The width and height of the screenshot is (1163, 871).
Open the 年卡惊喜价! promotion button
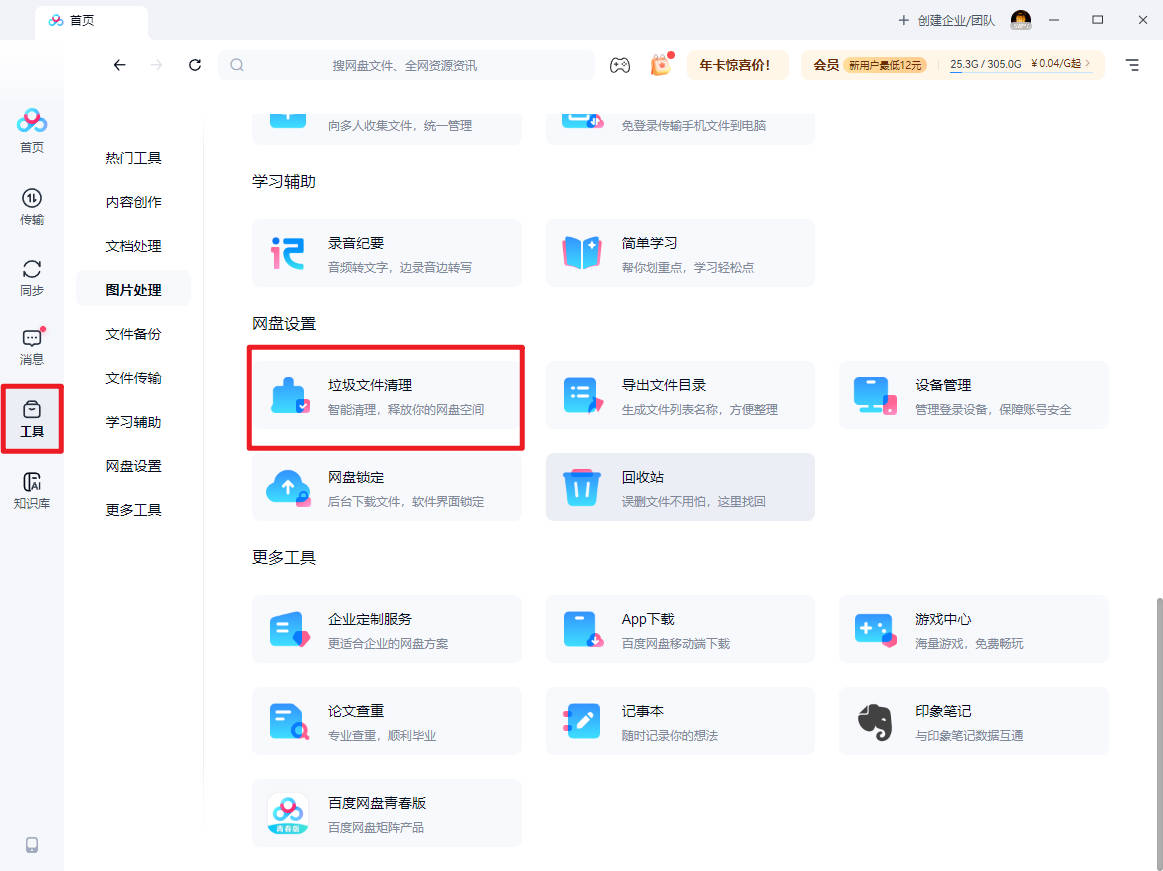pyautogui.click(x=735, y=65)
